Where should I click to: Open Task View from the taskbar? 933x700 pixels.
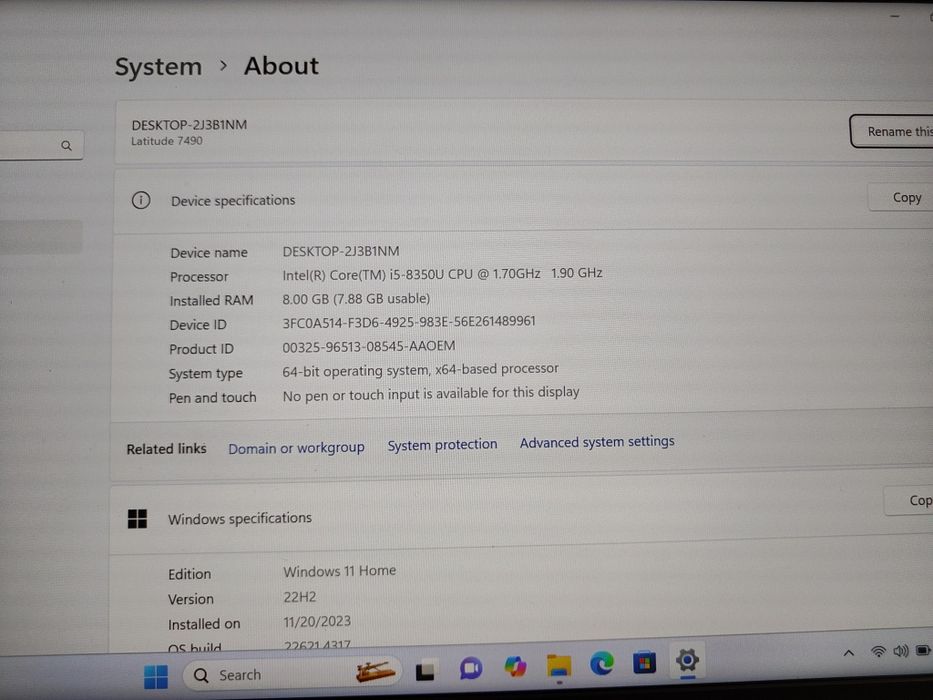(425, 670)
